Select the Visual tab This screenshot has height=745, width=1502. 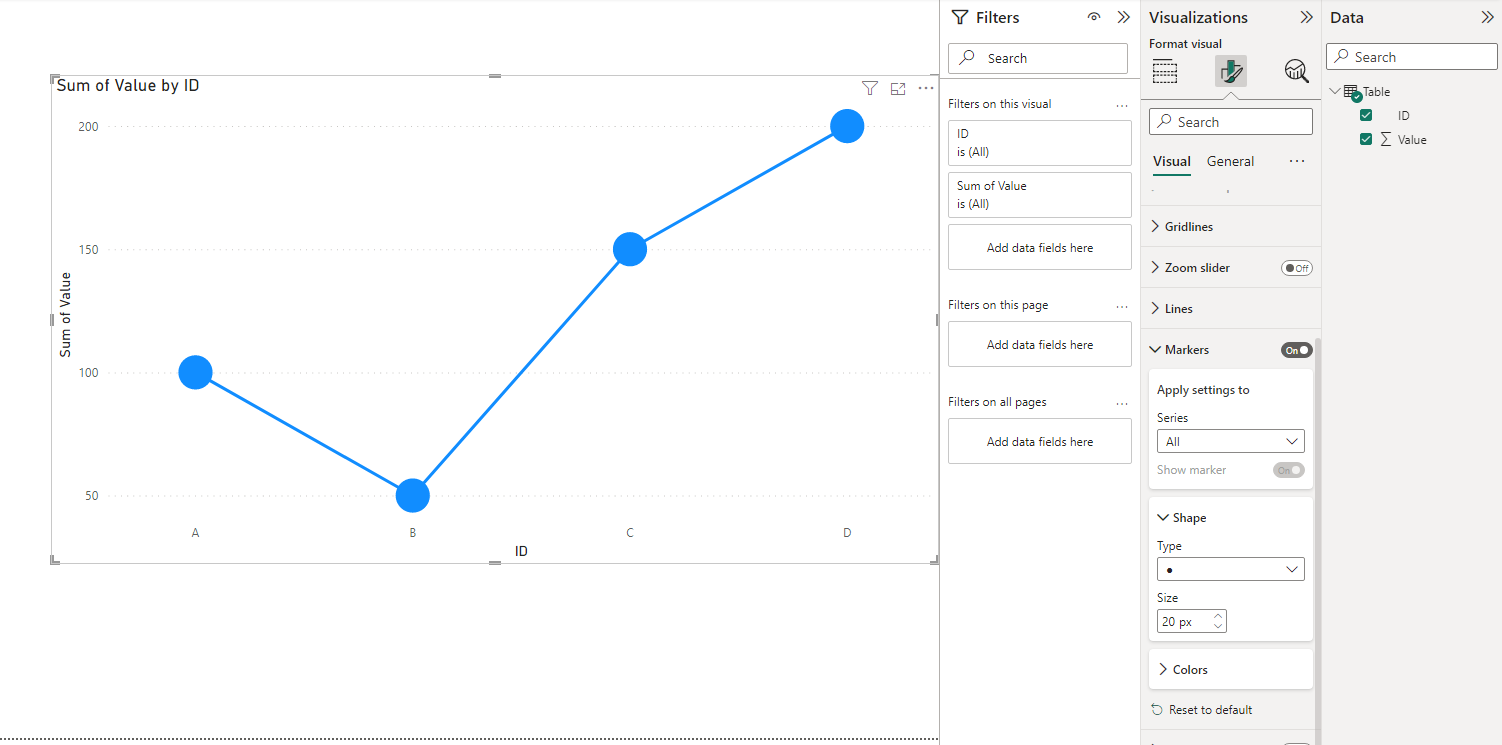point(1172,161)
